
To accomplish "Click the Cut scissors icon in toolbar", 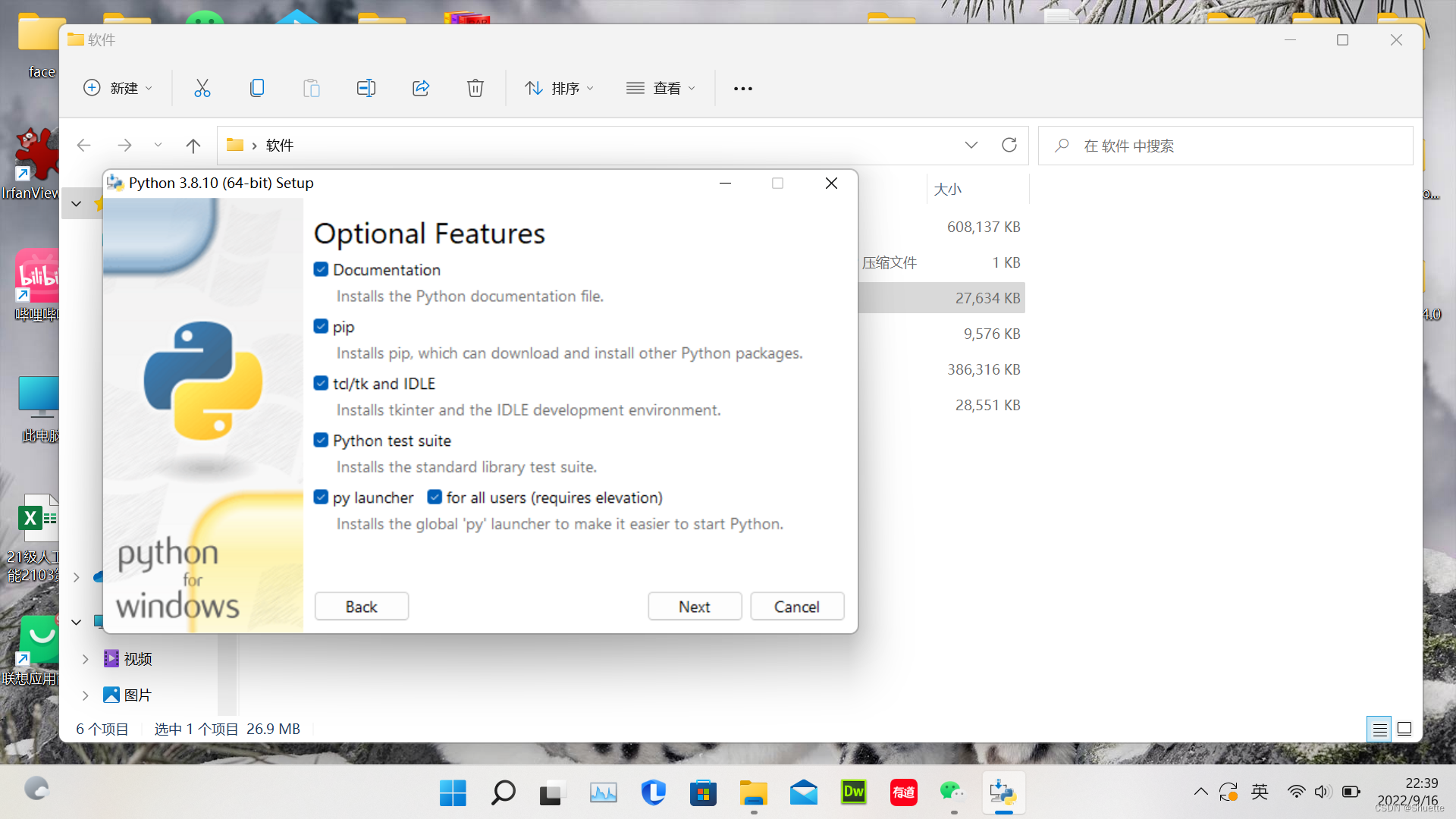I will 202,88.
